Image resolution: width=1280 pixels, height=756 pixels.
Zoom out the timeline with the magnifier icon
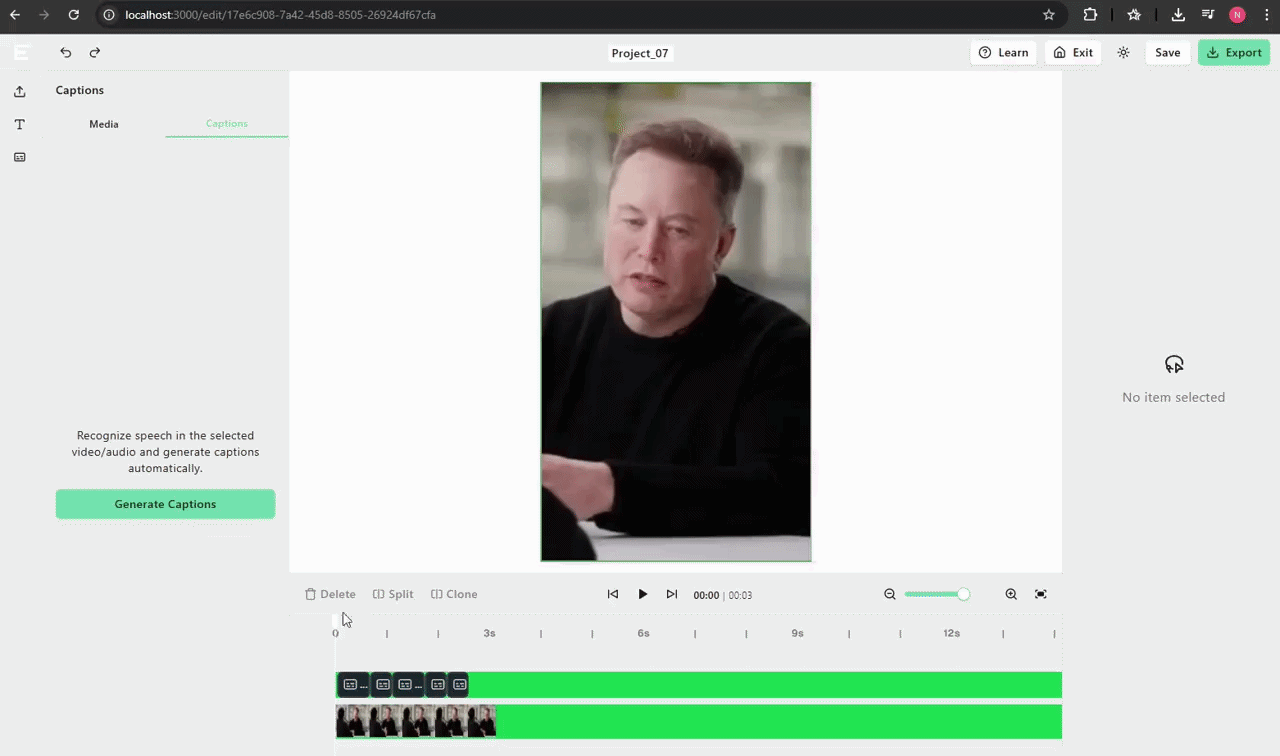point(889,594)
